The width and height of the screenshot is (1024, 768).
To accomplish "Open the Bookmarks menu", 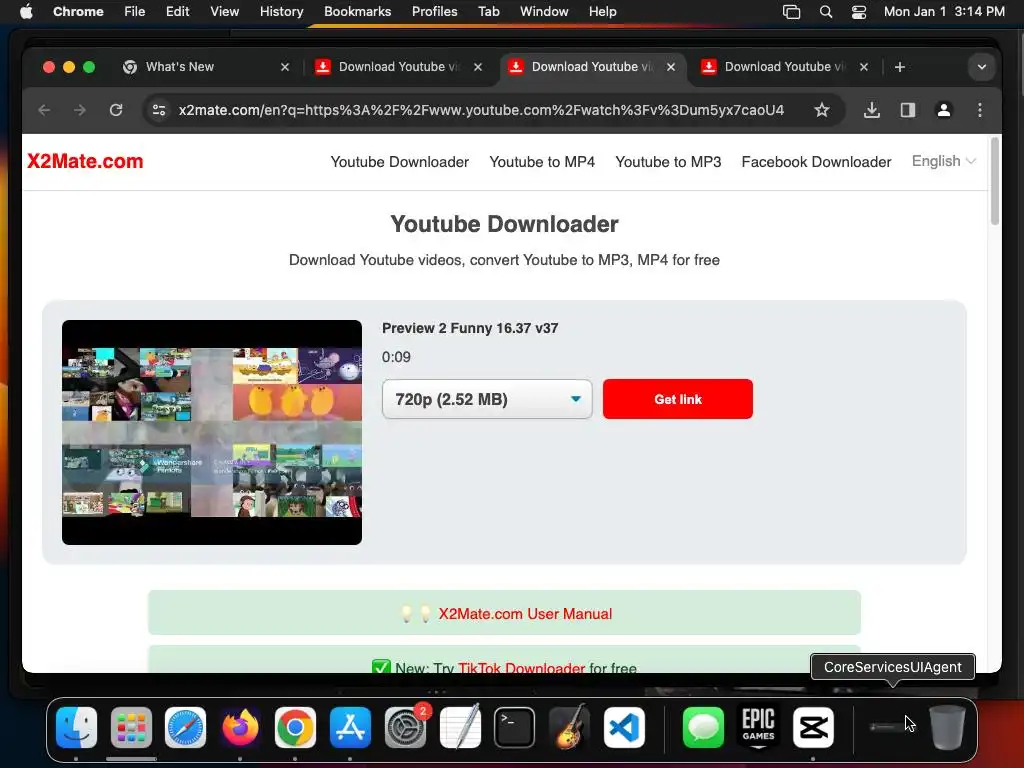I will [357, 12].
